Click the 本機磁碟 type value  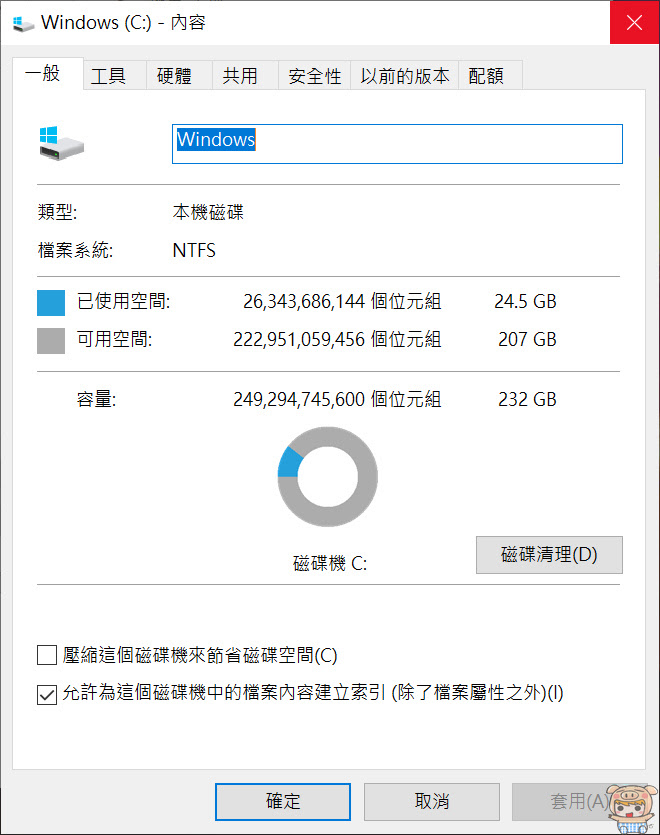pos(208,212)
